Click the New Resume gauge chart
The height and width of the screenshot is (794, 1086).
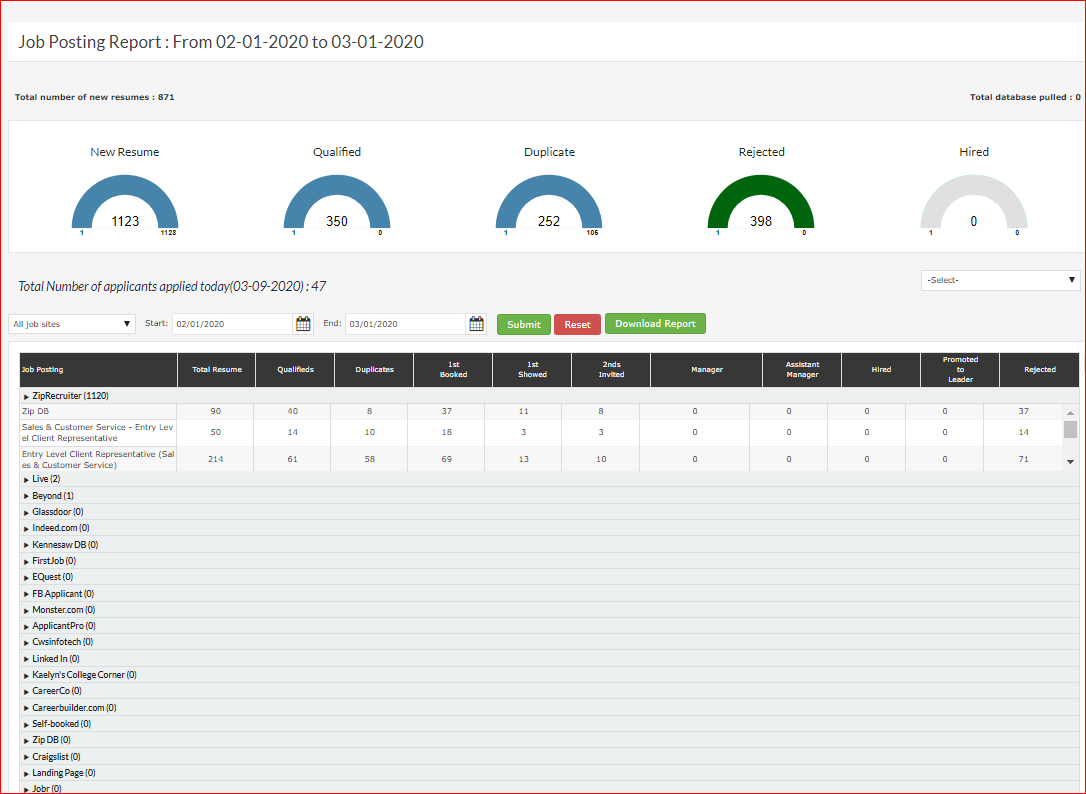(125, 203)
